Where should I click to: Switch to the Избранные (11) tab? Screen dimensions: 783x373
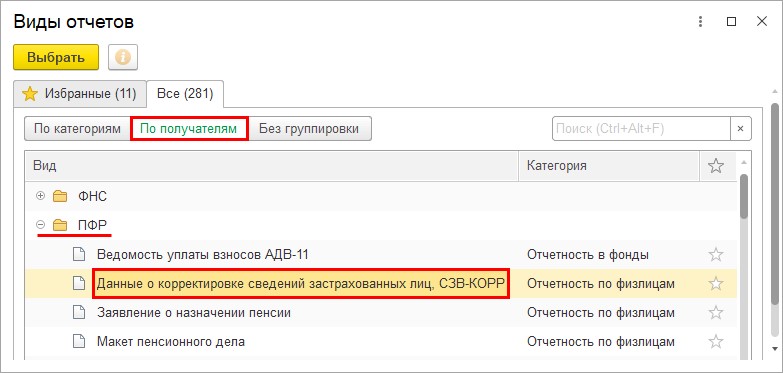80,94
